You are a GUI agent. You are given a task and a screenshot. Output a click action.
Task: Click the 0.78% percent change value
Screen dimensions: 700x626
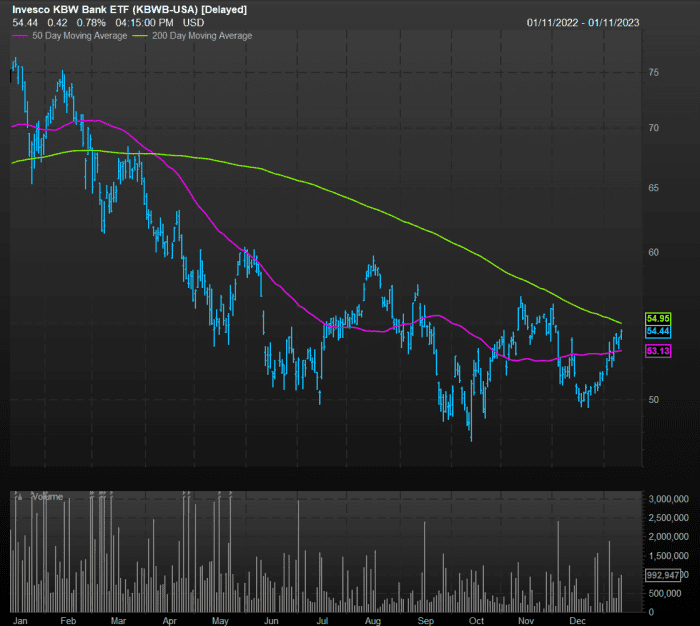coord(92,22)
